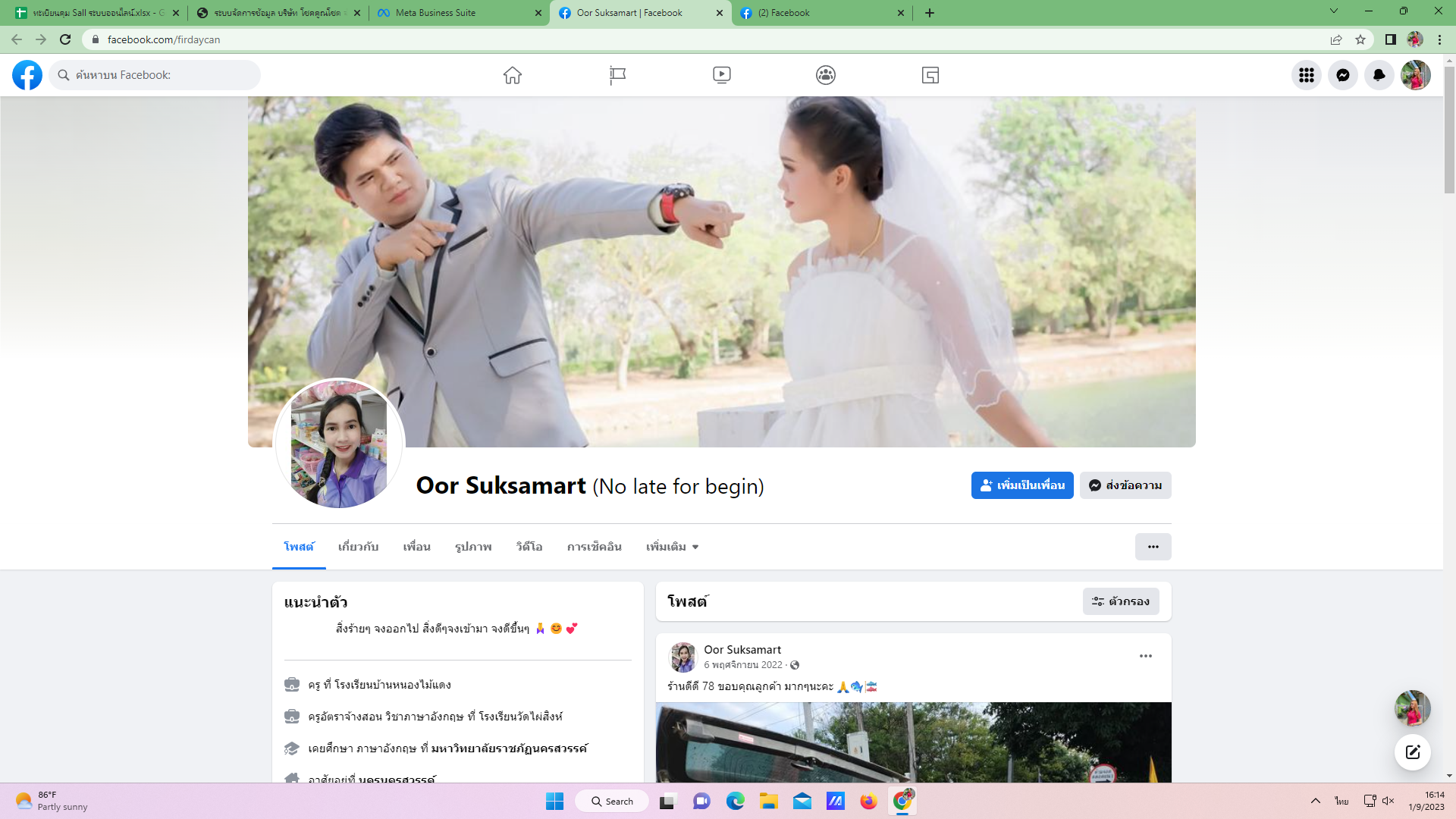Open the Gaming icon in top navigation
This screenshot has height=819, width=1456.
click(930, 75)
